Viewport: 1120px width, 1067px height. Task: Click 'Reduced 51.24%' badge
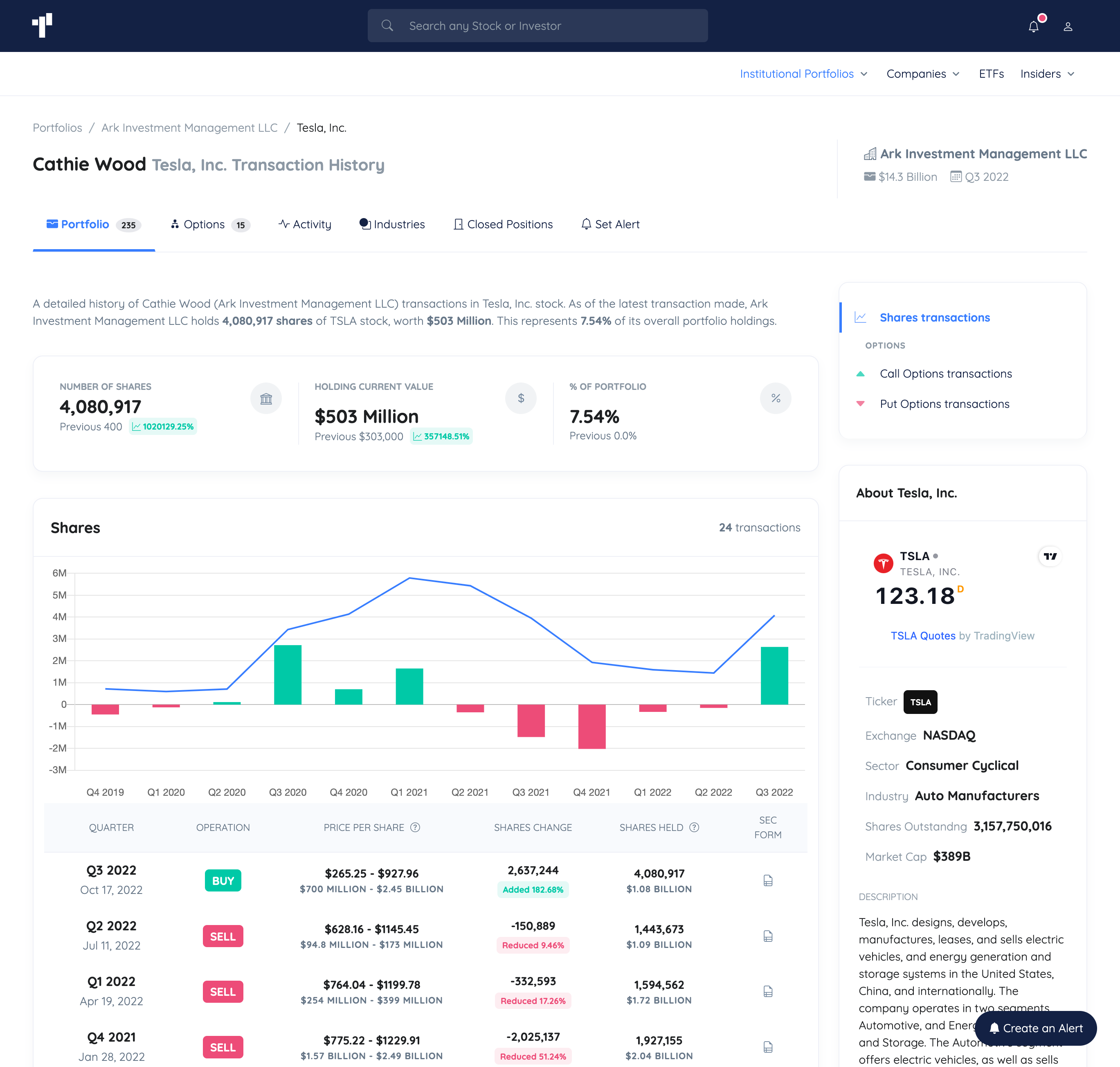(x=533, y=1057)
